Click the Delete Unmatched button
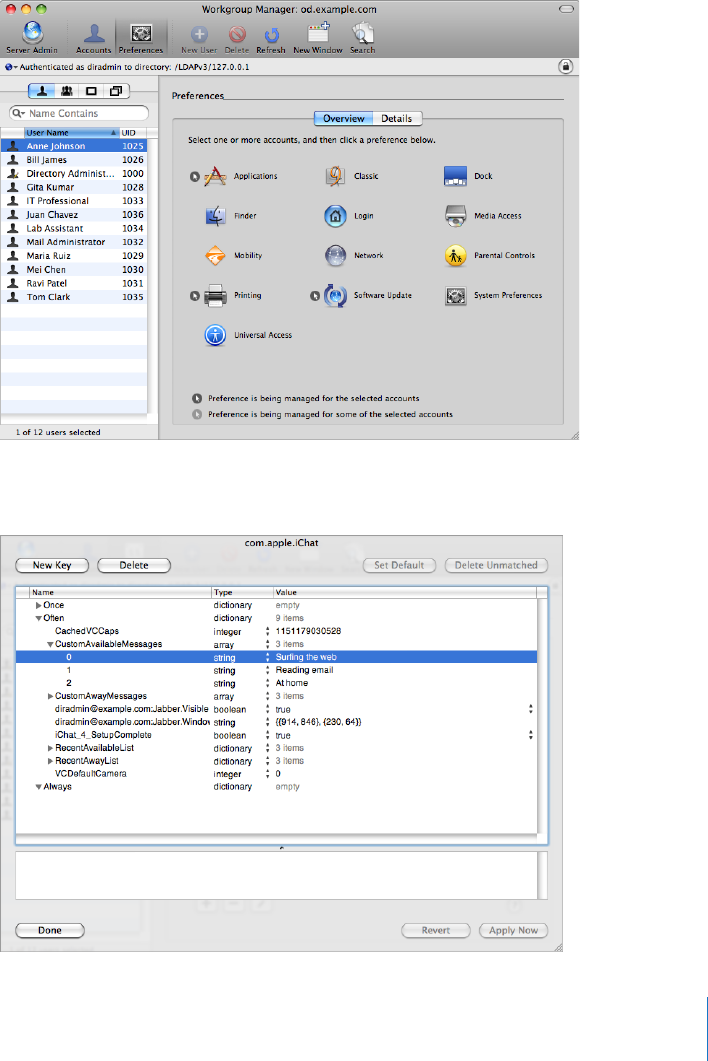 pos(496,565)
